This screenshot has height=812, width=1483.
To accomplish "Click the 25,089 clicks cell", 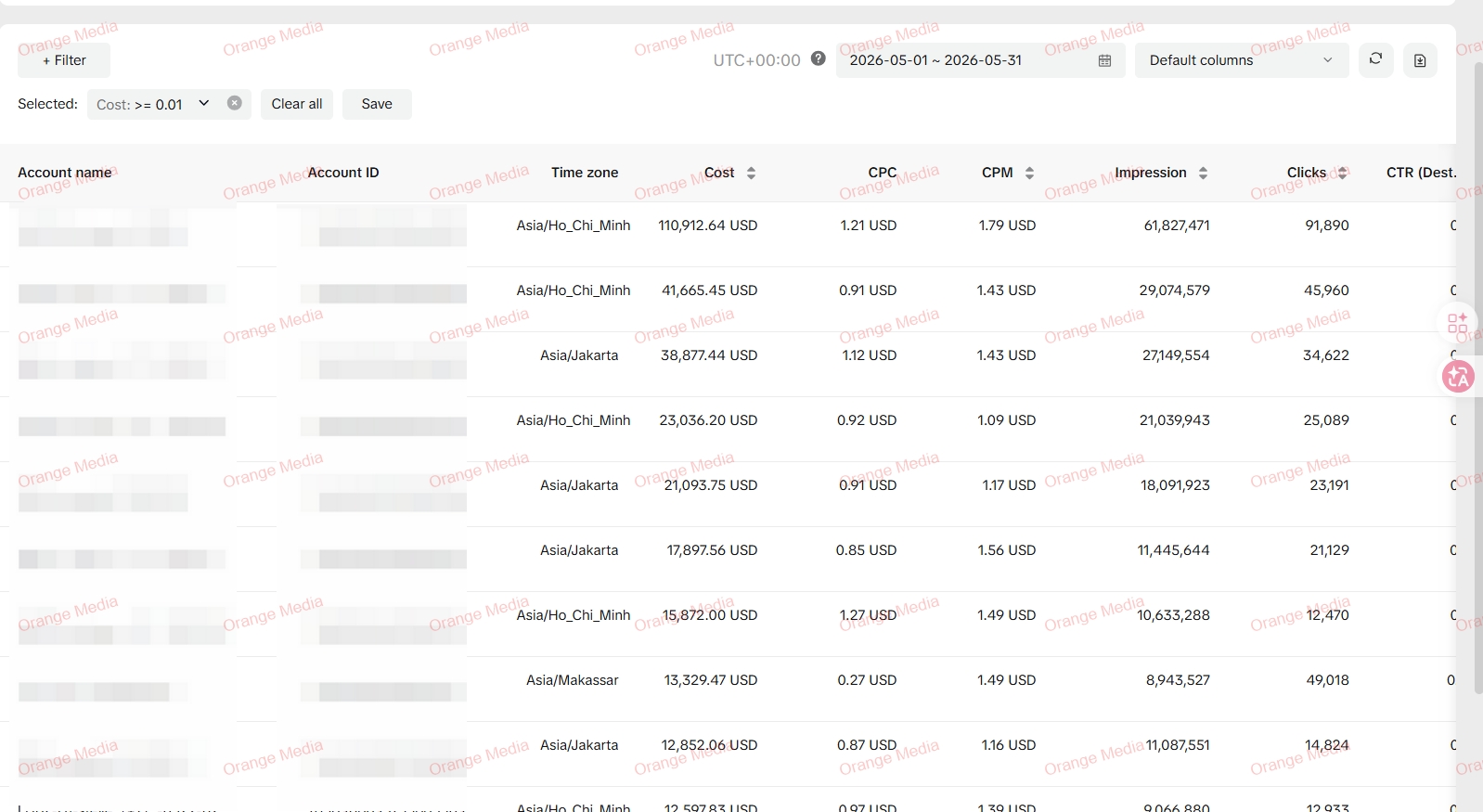I will (1326, 420).
